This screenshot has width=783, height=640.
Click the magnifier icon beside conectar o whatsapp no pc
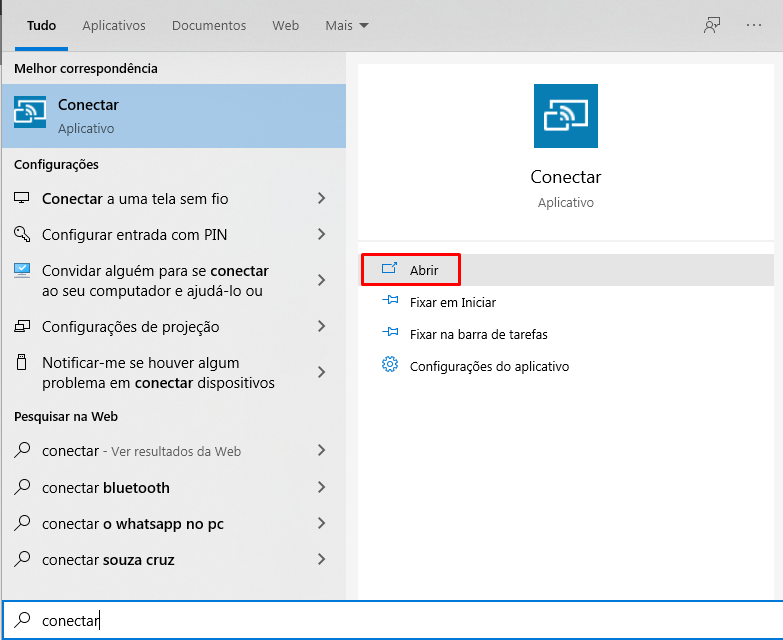(x=22, y=523)
